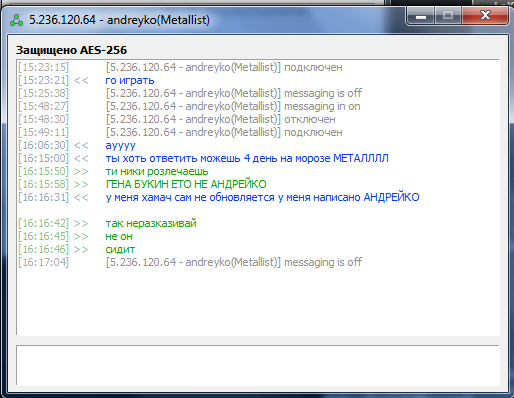Screen dimensions: 514x398
Task: Select the 'го играть' message
Action: click(130, 80)
